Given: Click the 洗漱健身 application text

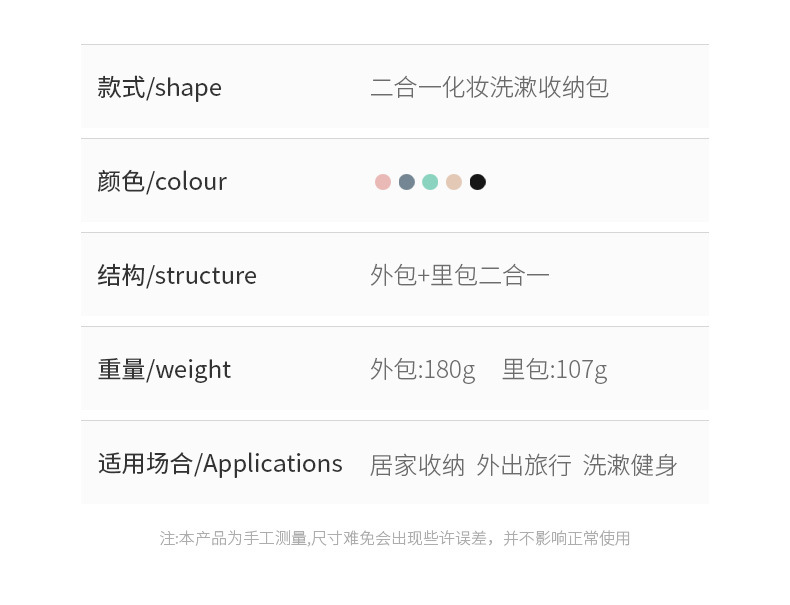Looking at the screenshot, I should (630, 465).
